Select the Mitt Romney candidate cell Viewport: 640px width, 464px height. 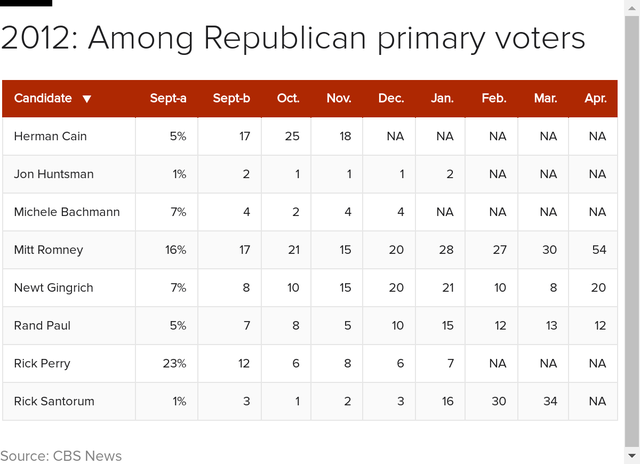coord(48,250)
